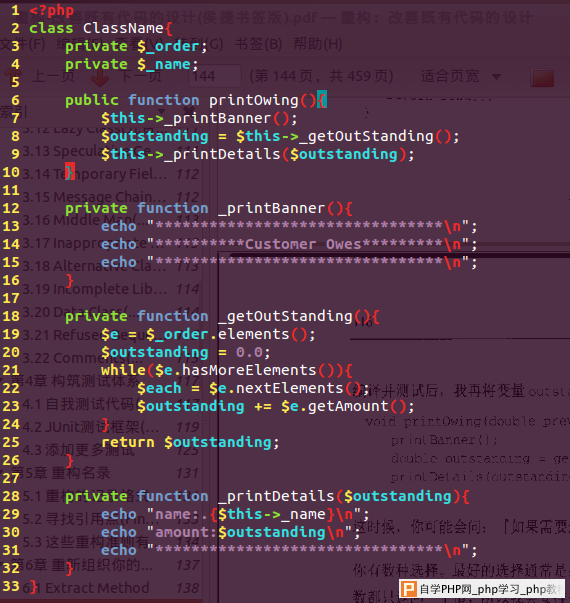Click the page number field showing 144
Screen dimensions: 570x603
(215, 76)
